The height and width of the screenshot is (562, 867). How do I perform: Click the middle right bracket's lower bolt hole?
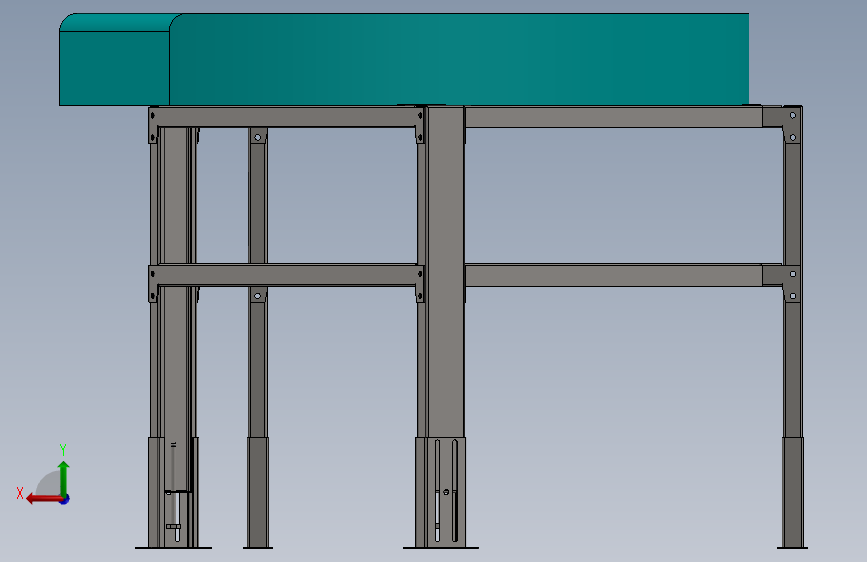793,296
